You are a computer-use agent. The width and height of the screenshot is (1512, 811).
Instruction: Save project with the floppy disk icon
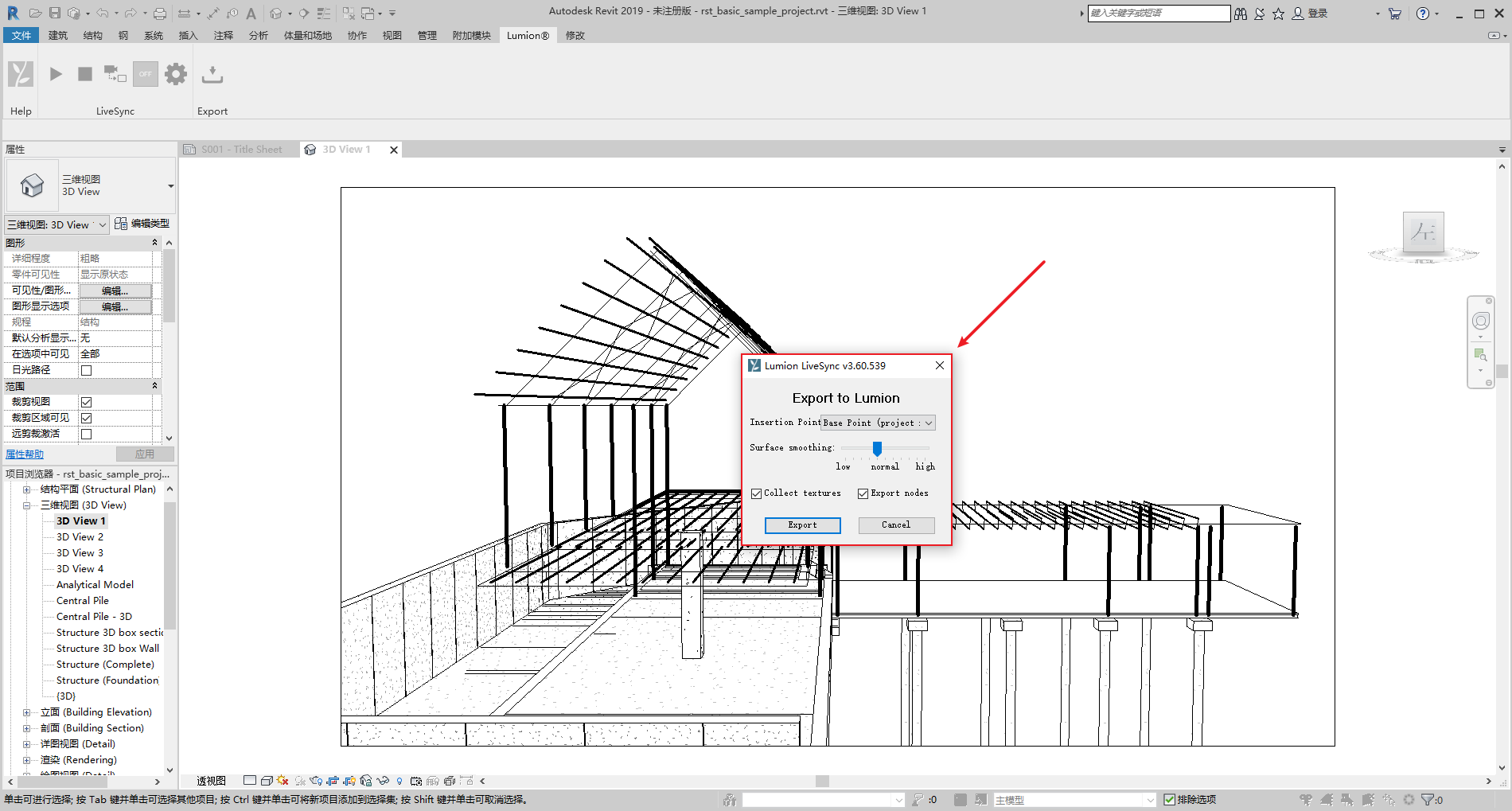coord(54,13)
